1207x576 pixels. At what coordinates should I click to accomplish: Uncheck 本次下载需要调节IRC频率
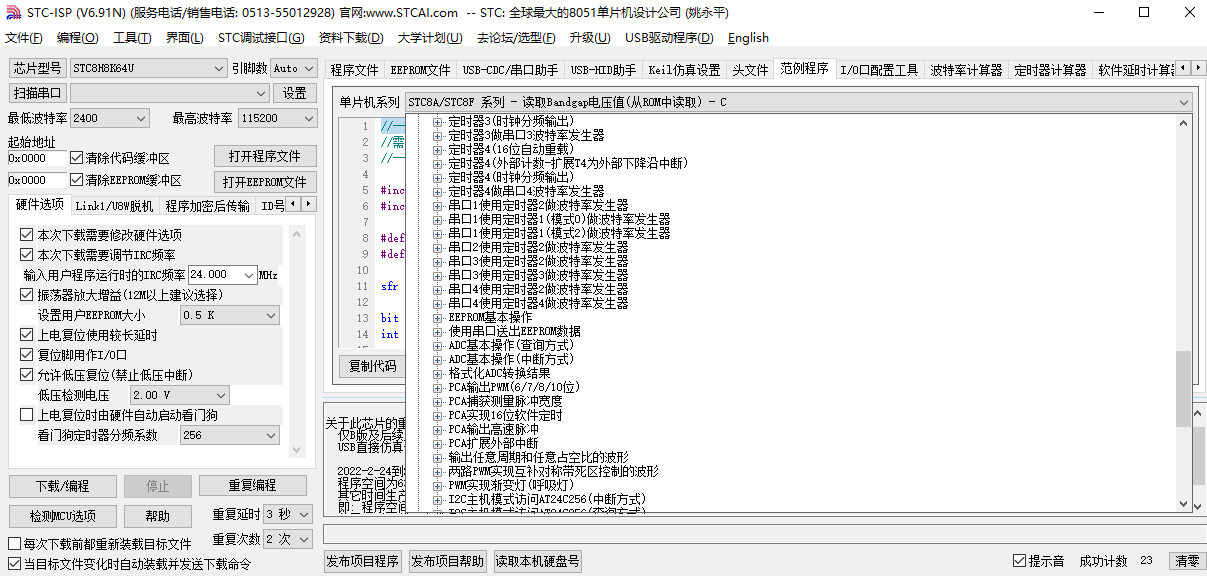click(27, 255)
